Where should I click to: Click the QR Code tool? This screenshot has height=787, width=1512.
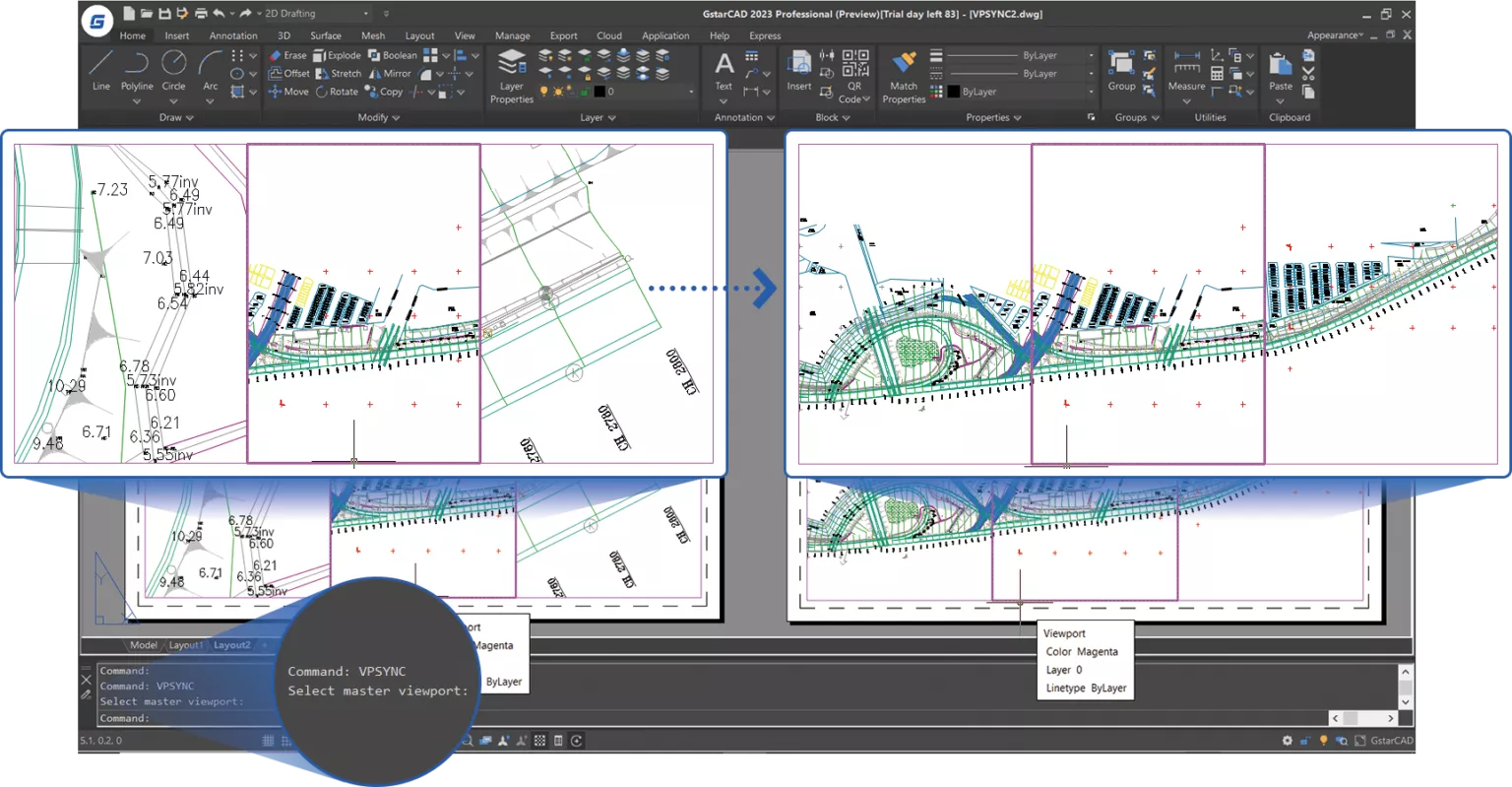(x=854, y=76)
